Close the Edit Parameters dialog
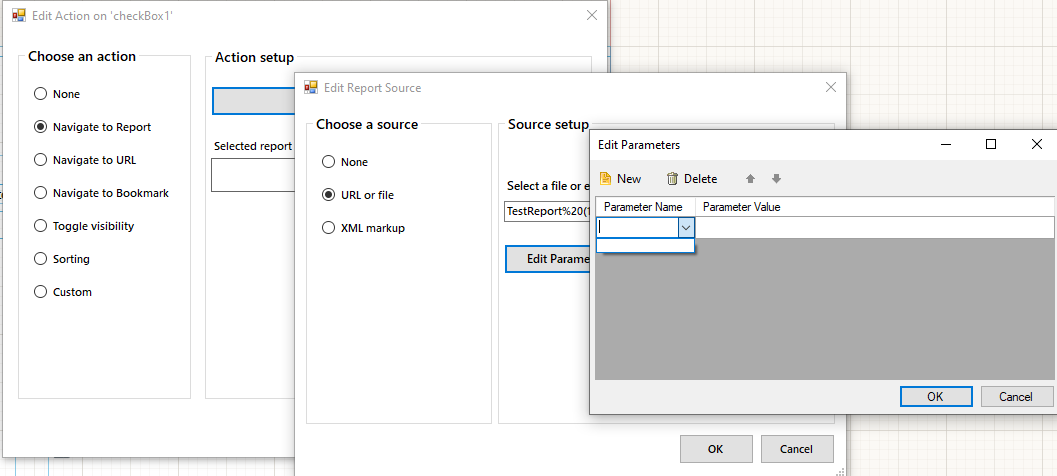The width and height of the screenshot is (1057, 476). pyautogui.click(x=1037, y=145)
